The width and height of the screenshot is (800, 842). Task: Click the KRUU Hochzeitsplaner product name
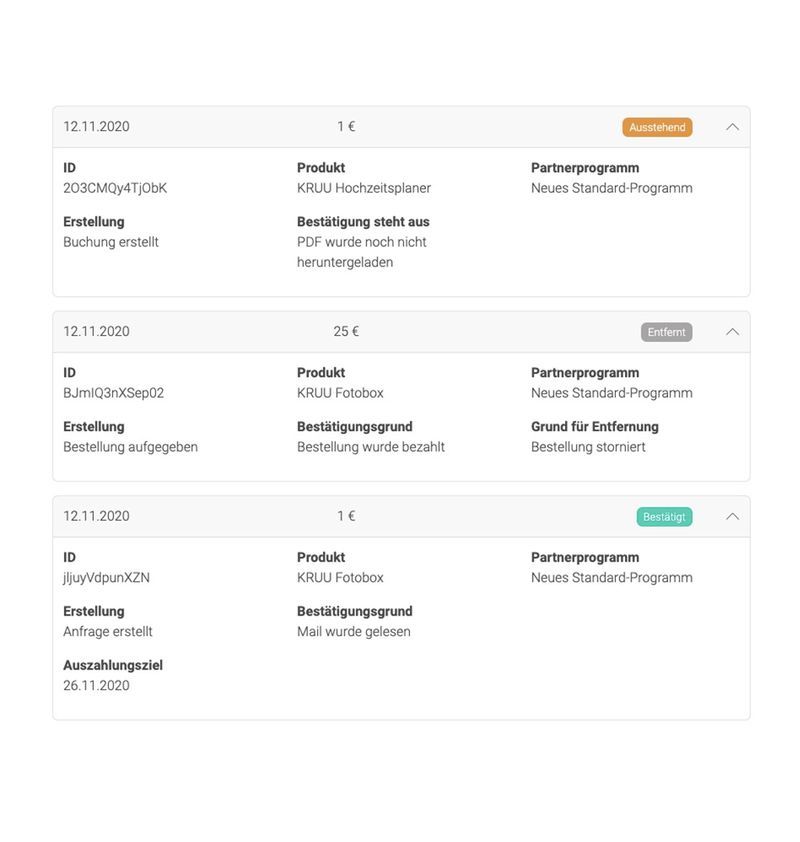364,188
